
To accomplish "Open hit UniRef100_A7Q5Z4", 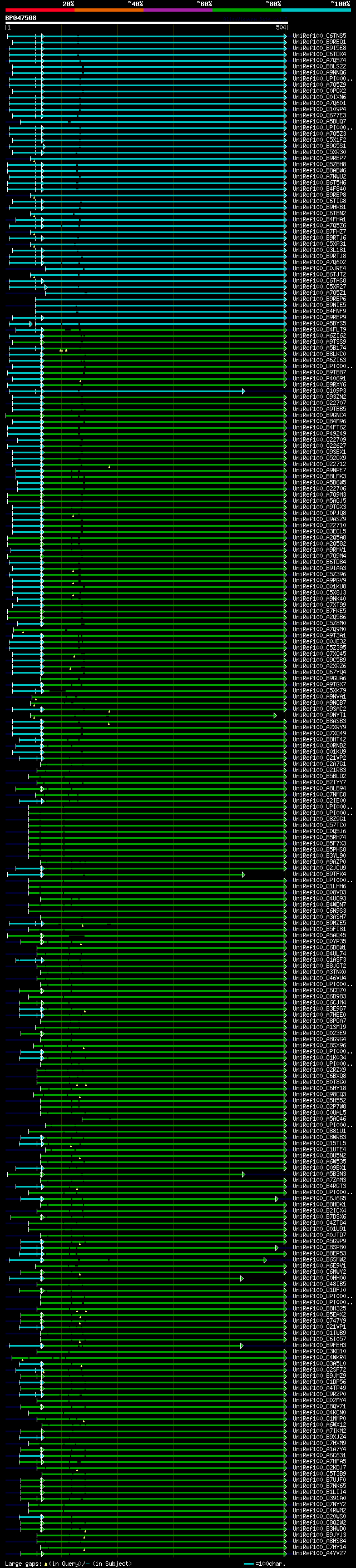I will click(x=319, y=60).
